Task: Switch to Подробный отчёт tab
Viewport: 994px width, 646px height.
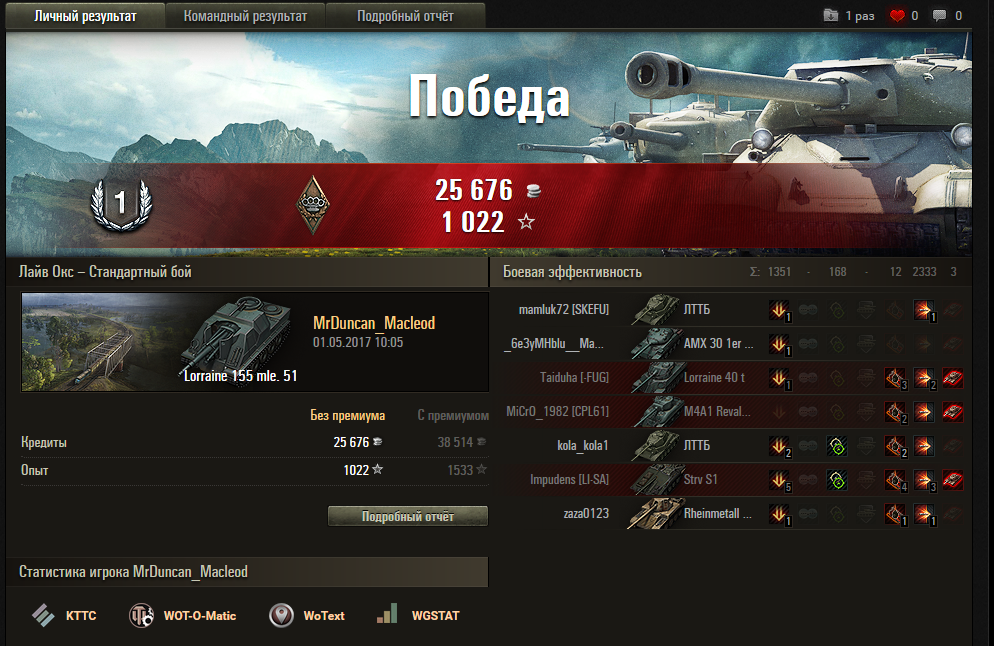Action: tap(405, 16)
